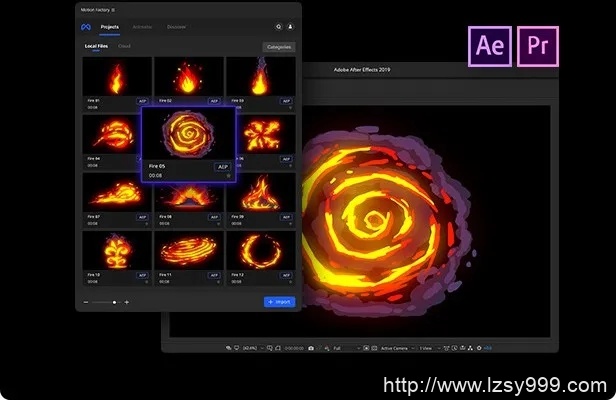Open the user account profile icon
This screenshot has height=400, width=616.
(x=290, y=27)
